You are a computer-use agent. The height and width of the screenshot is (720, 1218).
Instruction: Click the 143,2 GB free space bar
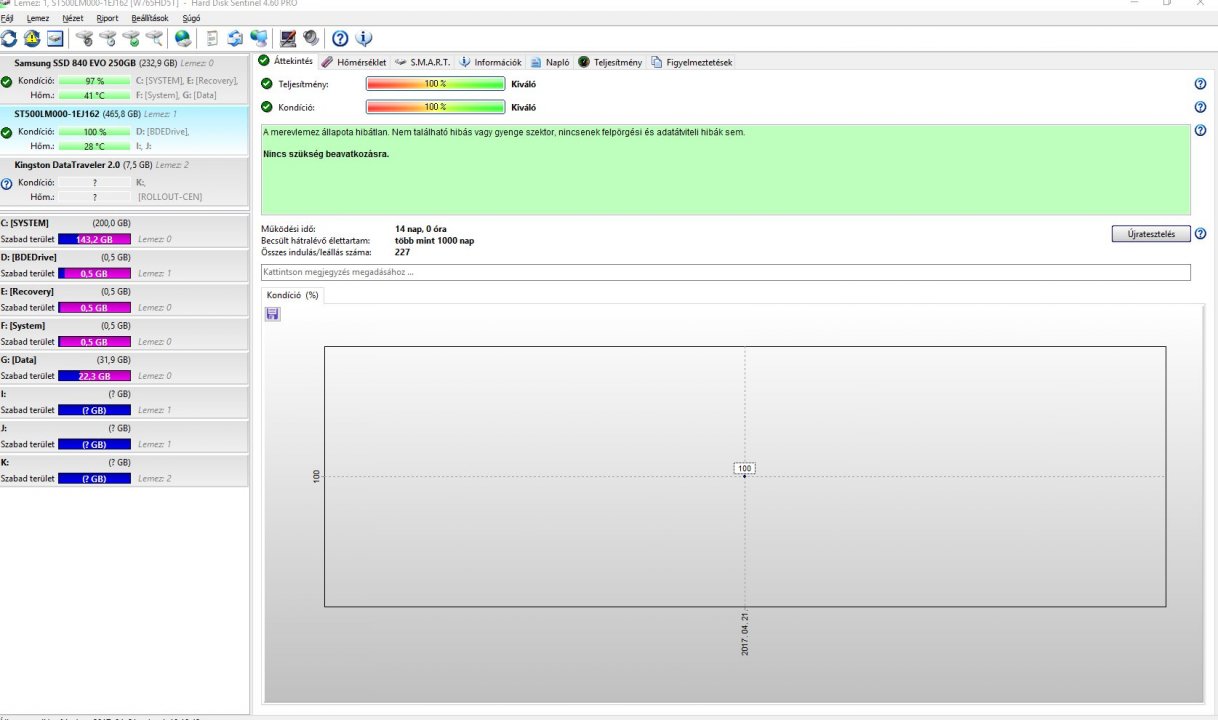(x=94, y=240)
